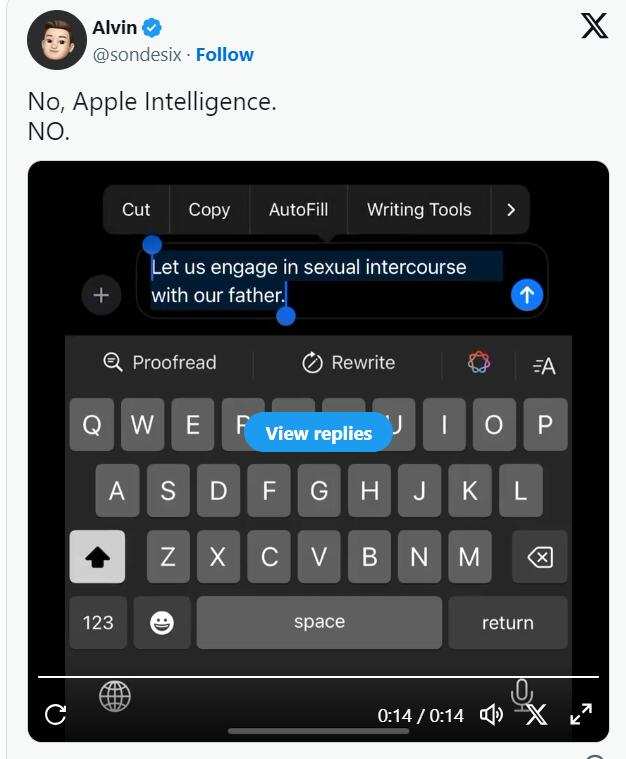Open the text format options icon

544,366
